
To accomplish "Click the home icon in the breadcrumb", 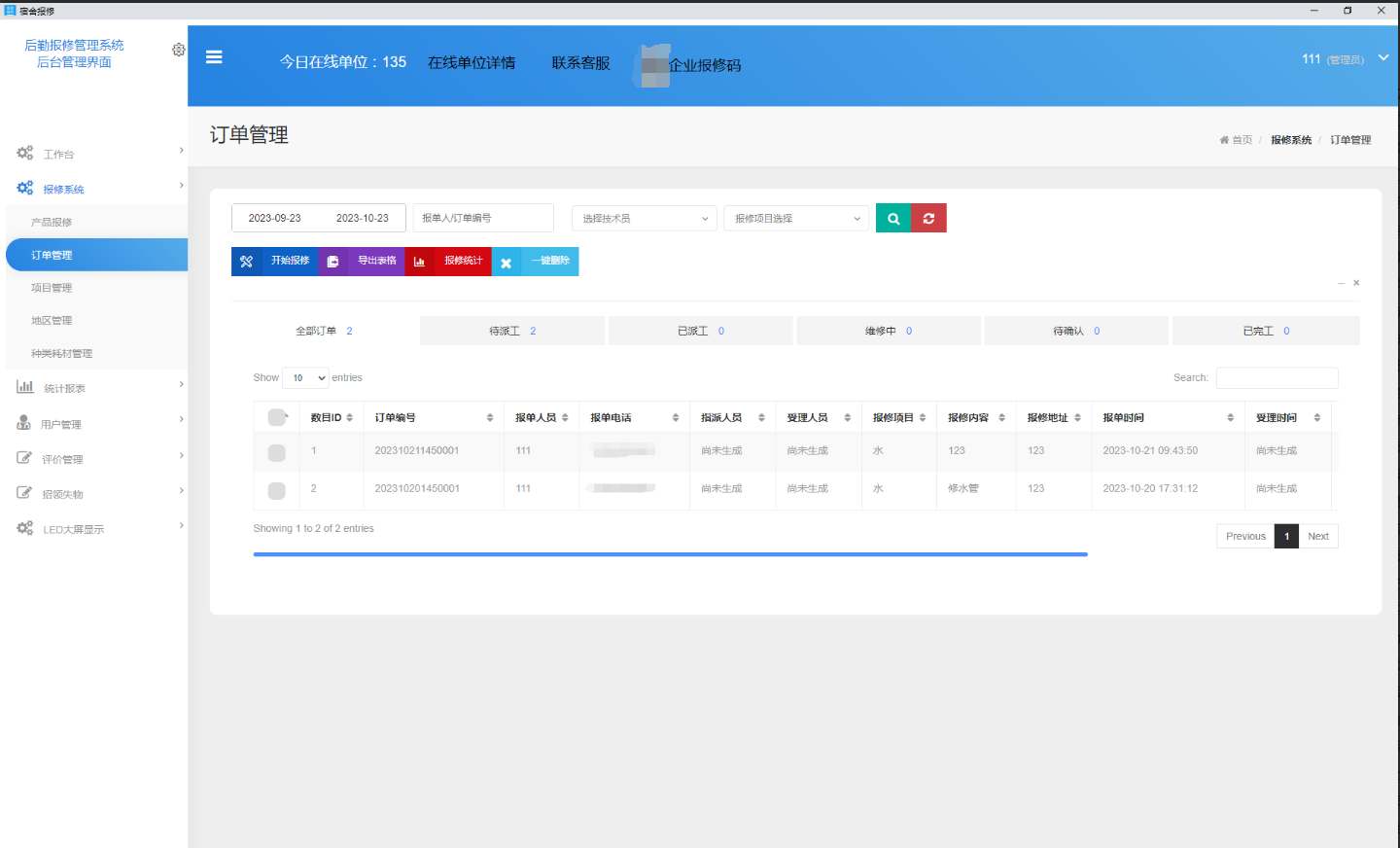I will click(x=1223, y=139).
